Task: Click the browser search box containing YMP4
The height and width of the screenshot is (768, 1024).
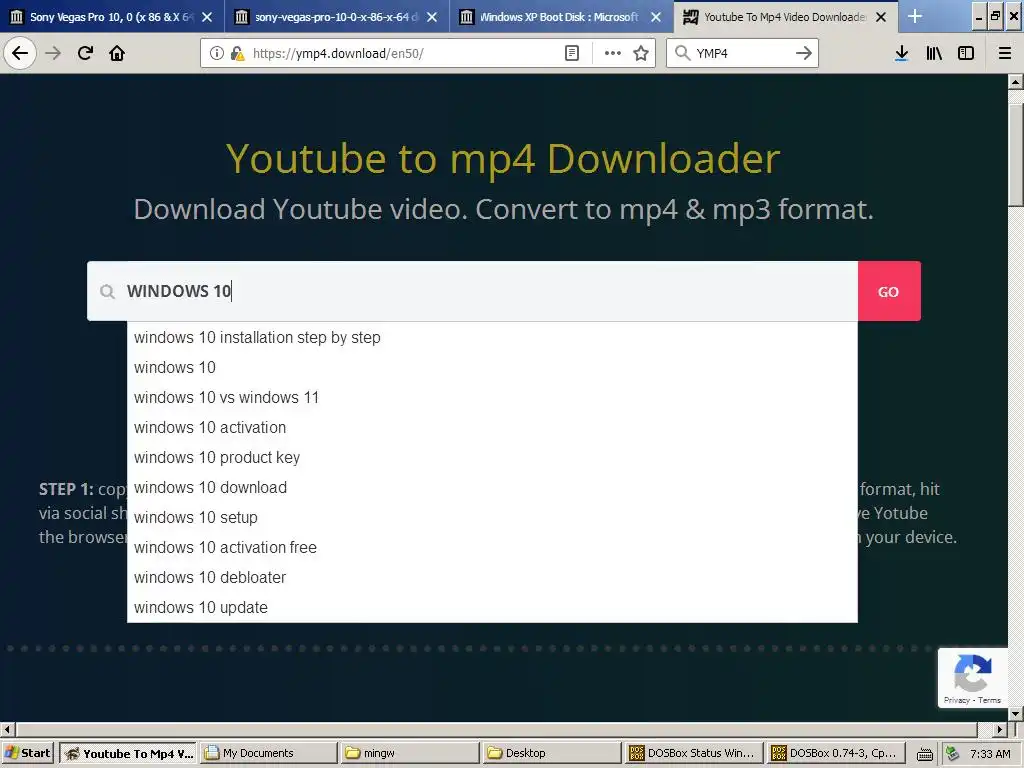Action: pos(743,53)
